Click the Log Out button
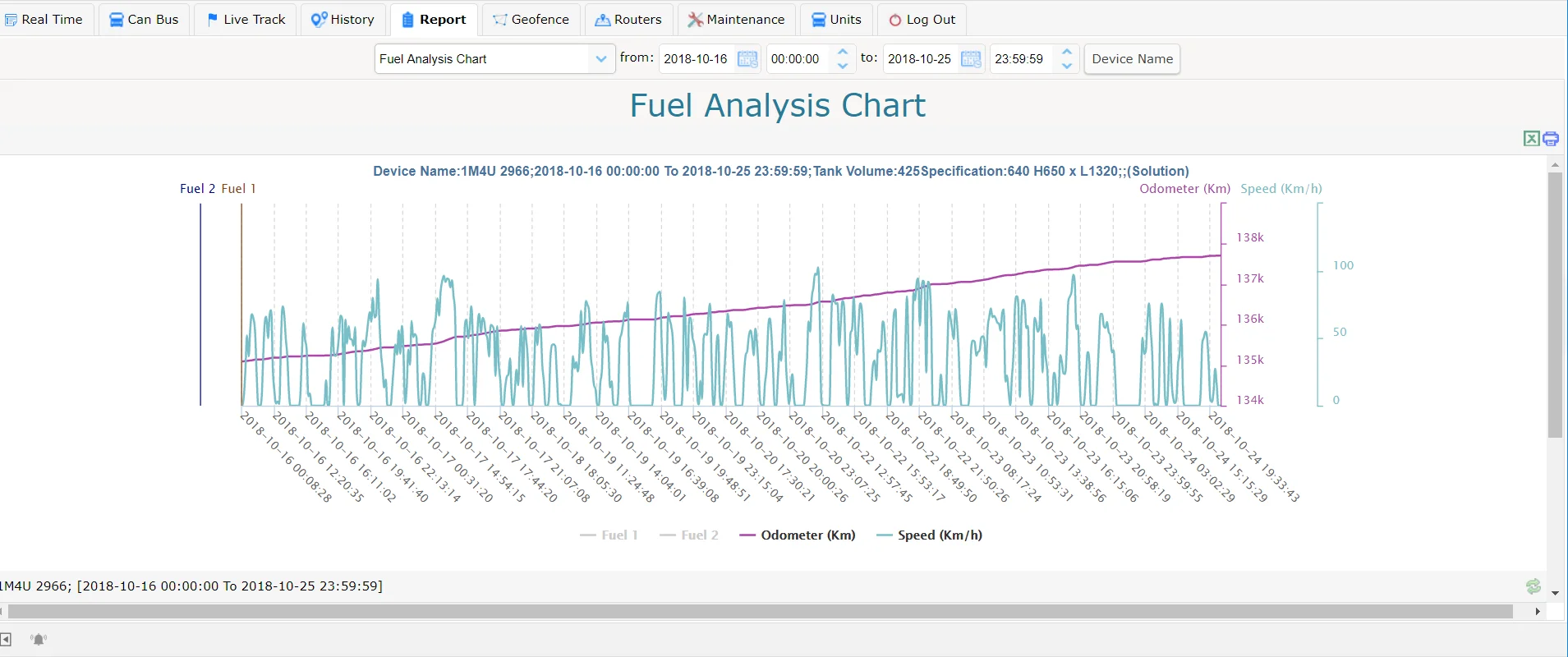This screenshot has height=657, width=1568. tap(922, 20)
